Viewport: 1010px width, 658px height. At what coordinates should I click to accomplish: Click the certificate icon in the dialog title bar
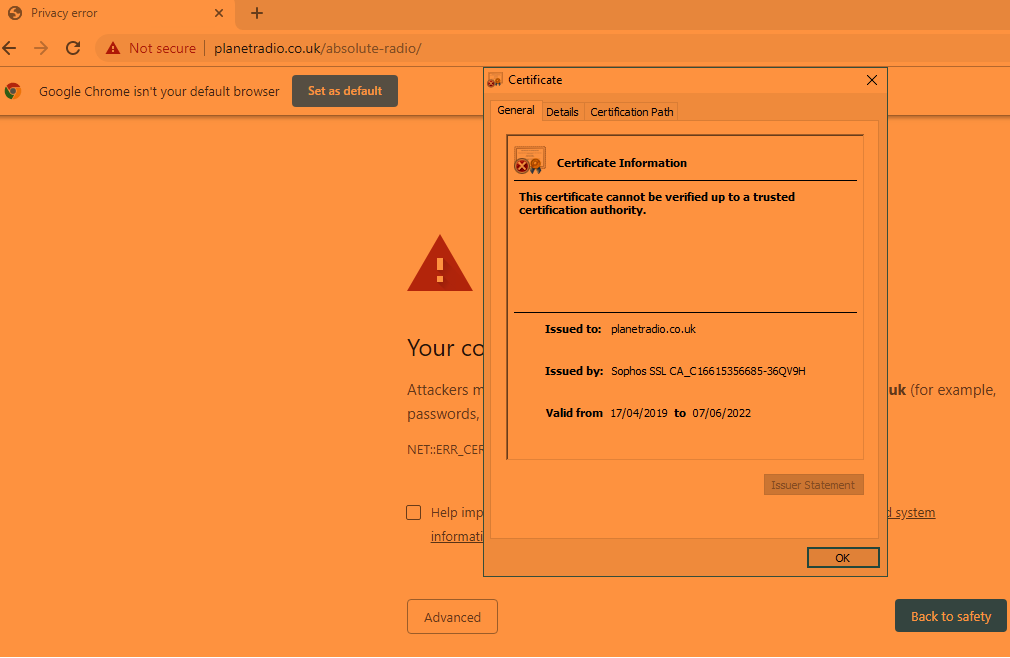[495, 80]
